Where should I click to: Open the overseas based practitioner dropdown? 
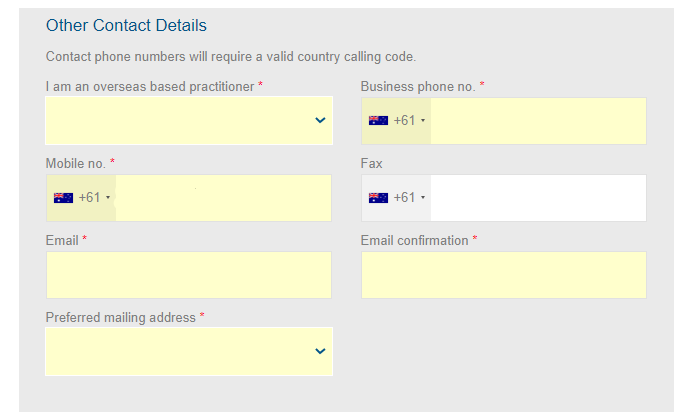coord(189,120)
